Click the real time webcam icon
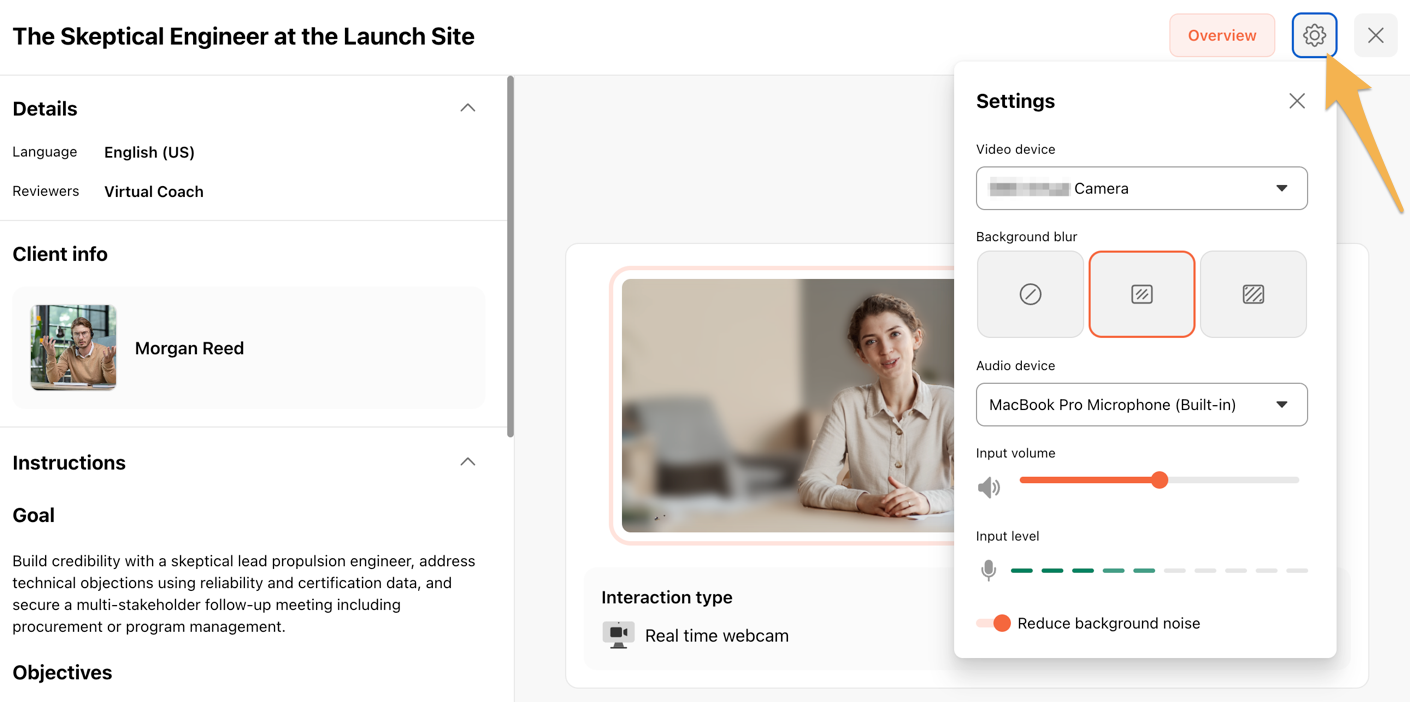Viewport: 1410px width, 702px height. point(618,635)
